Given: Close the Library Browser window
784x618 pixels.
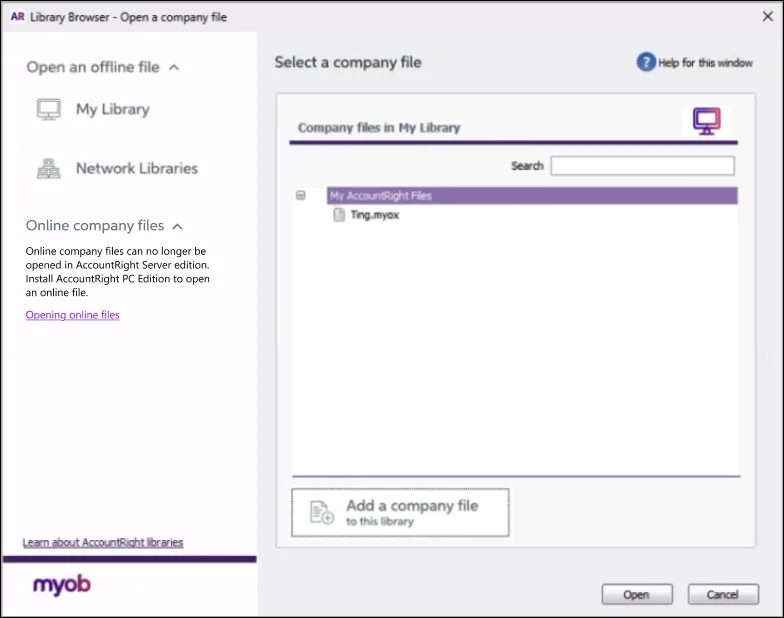Looking at the screenshot, I should [x=768, y=16].
